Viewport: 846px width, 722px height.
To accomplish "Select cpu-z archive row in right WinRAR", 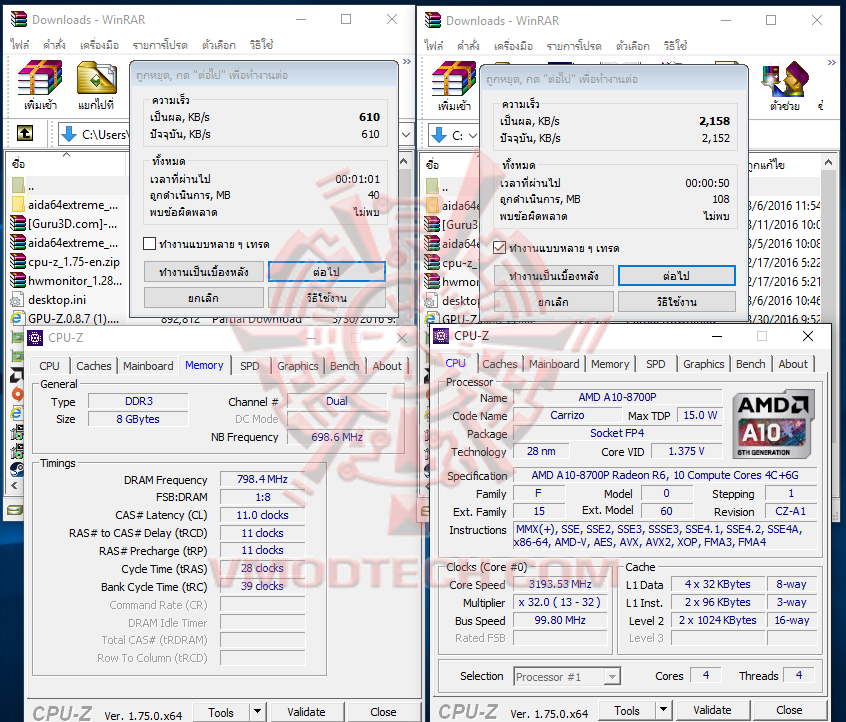I will [452, 263].
